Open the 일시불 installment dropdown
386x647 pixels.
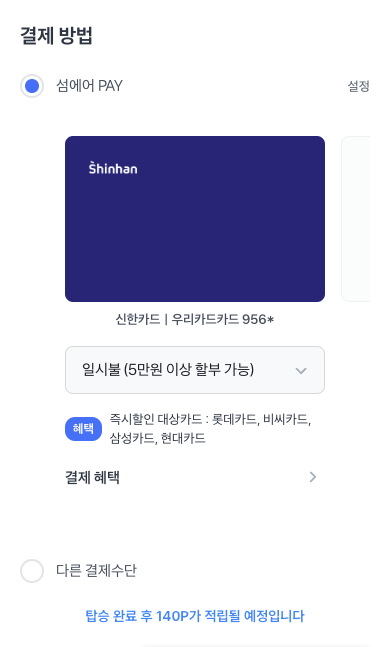point(195,370)
